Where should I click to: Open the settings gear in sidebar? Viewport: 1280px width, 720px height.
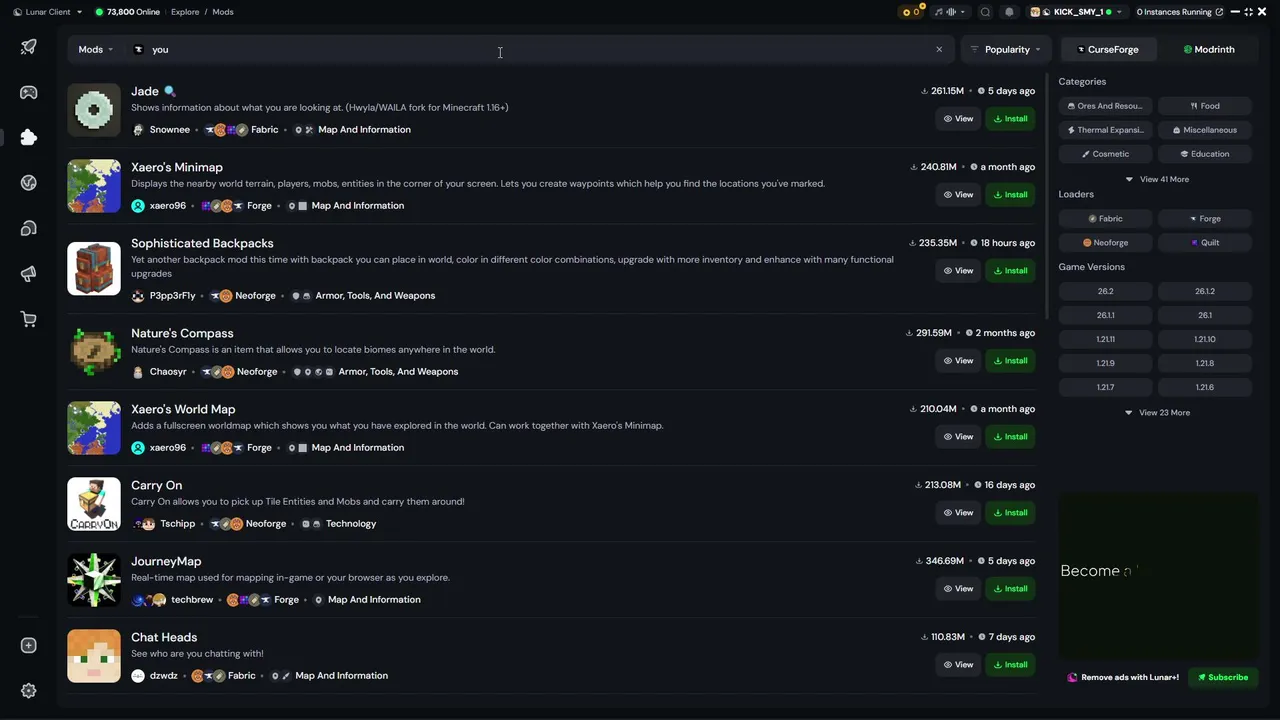(28, 690)
